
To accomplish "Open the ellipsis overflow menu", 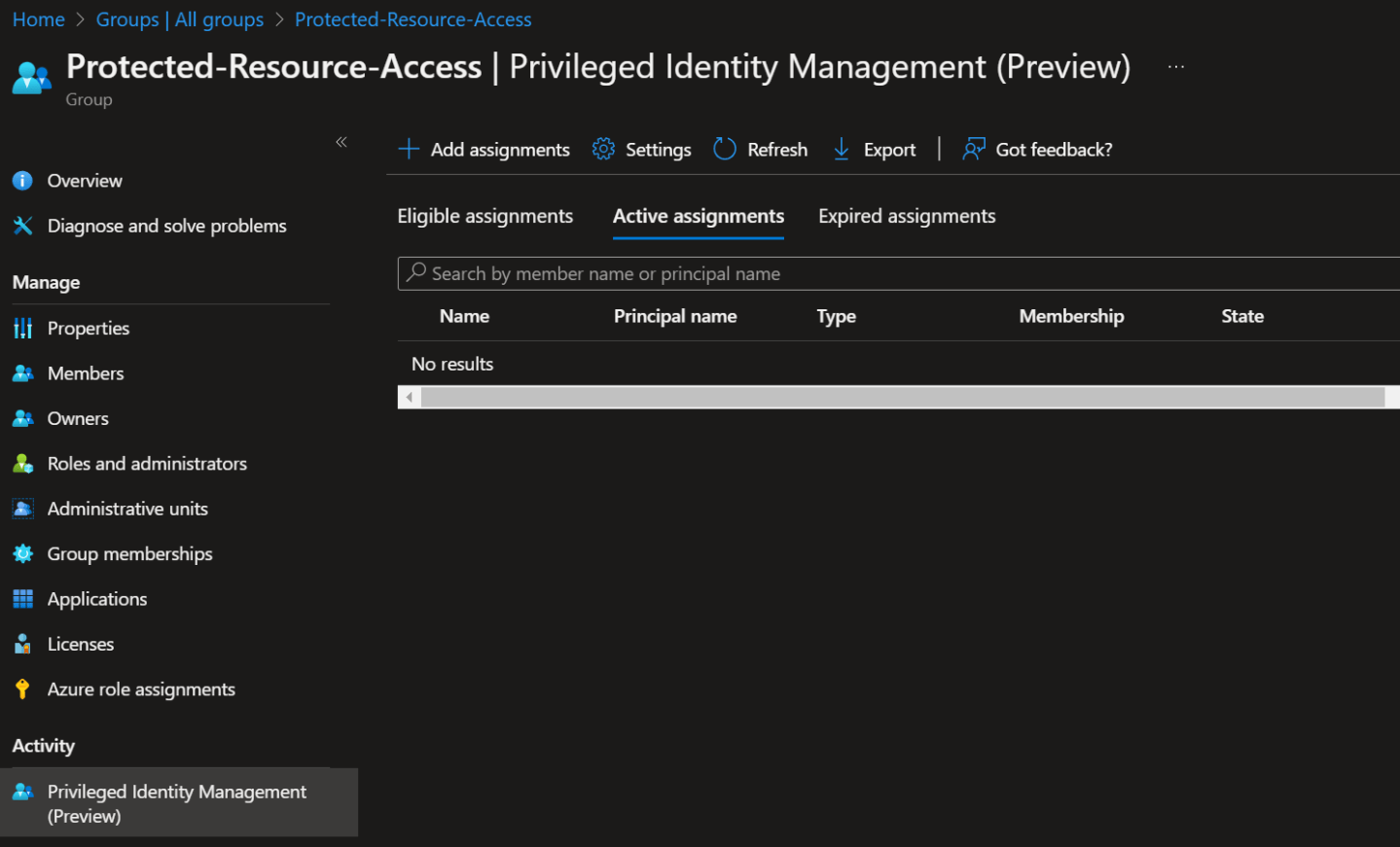I will (1175, 66).
